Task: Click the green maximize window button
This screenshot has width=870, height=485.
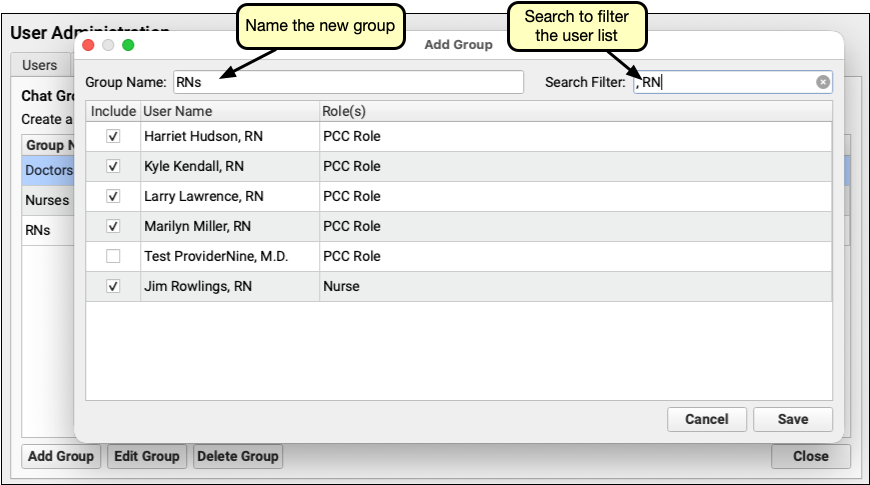Action: (x=128, y=45)
